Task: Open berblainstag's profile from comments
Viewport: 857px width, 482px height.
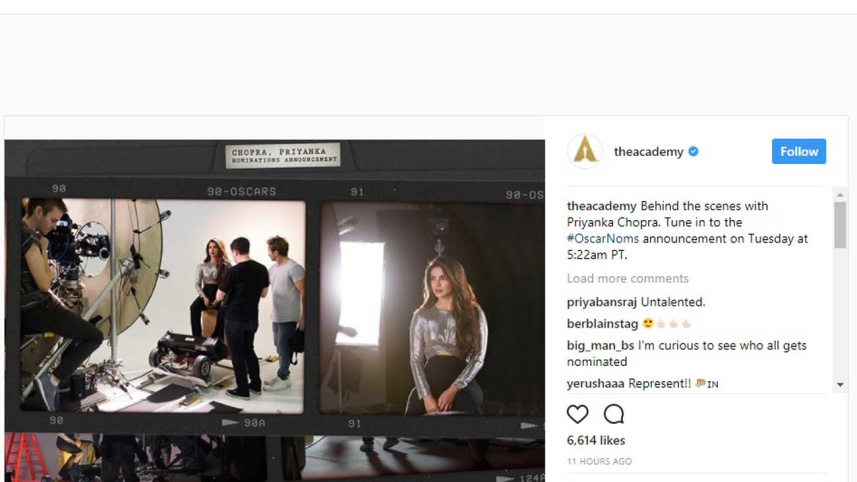Action: point(602,323)
